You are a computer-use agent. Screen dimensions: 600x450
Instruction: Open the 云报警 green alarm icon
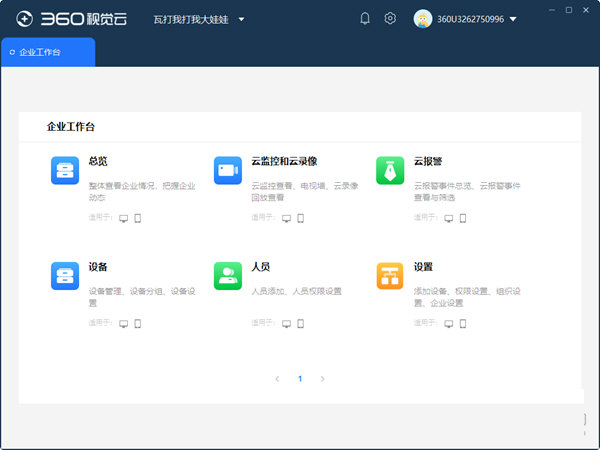click(390, 170)
